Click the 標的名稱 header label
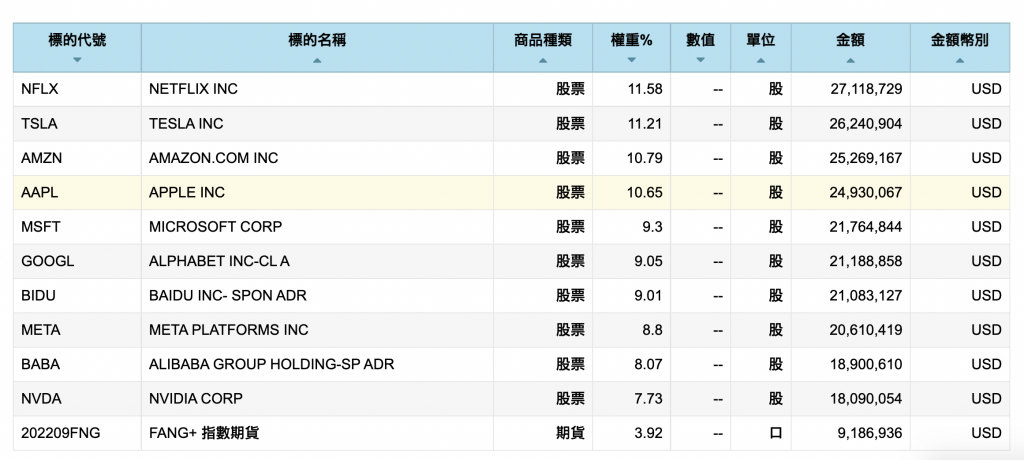The width and height of the screenshot is (1024, 460). point(317,41)
